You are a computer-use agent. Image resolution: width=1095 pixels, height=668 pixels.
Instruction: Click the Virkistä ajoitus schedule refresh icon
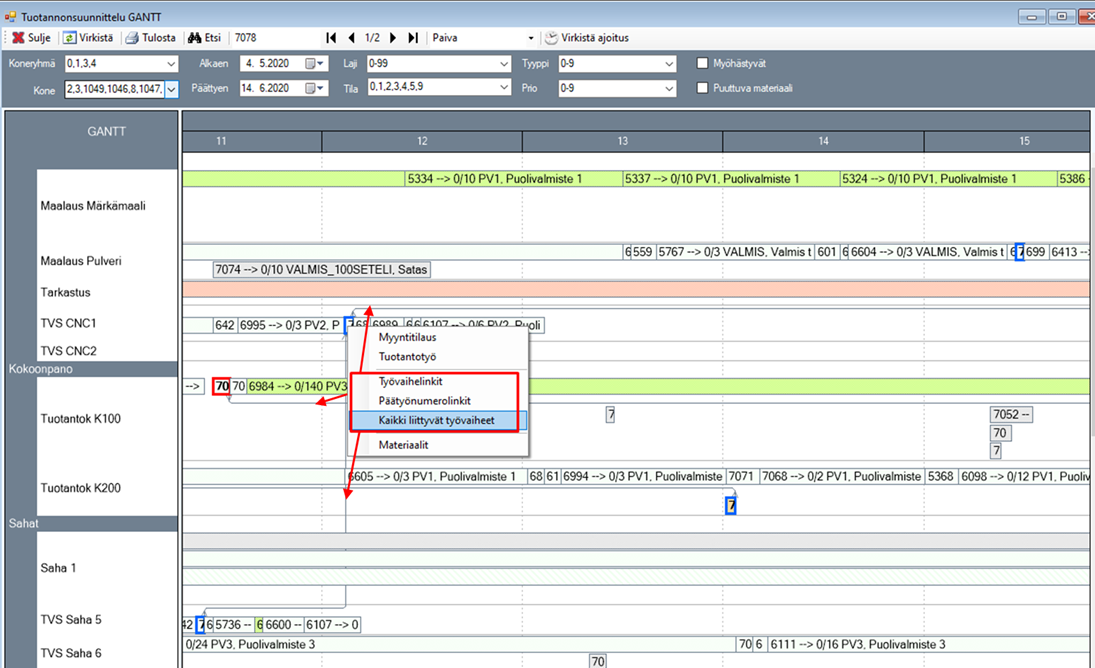(x=551, y=38)
